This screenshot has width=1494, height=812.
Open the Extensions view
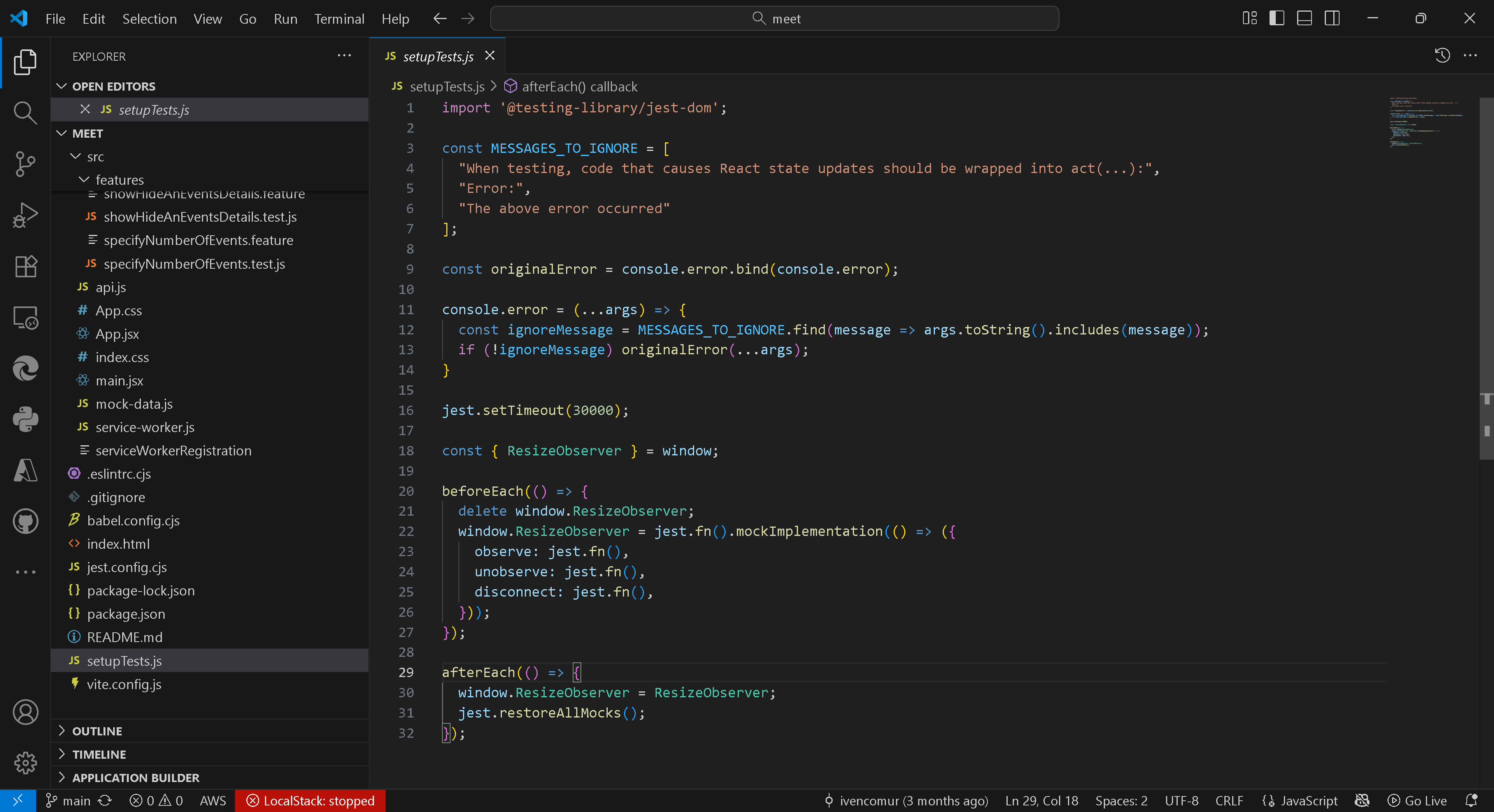[x=25, y=266]
